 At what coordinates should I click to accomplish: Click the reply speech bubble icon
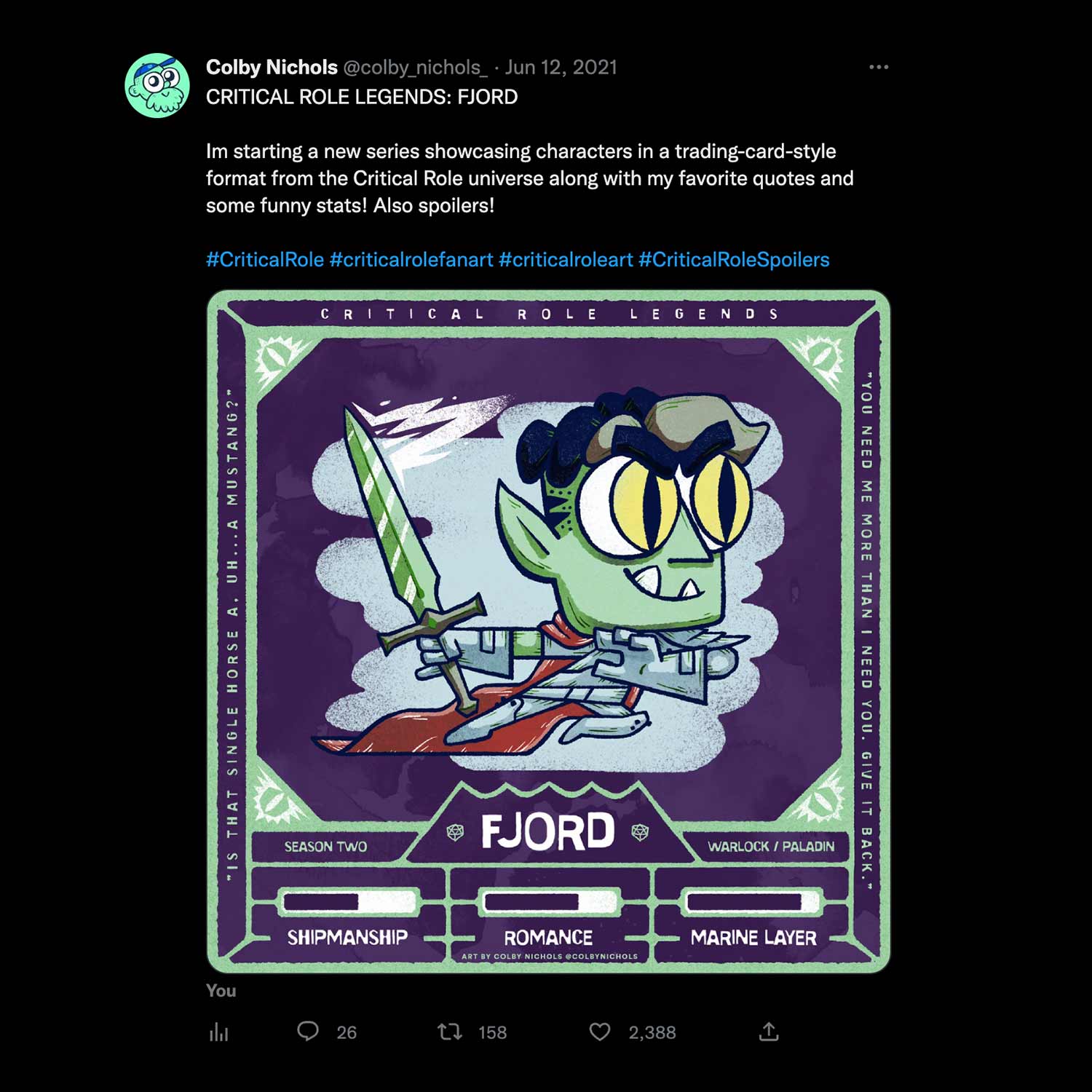coord(308,1032)
